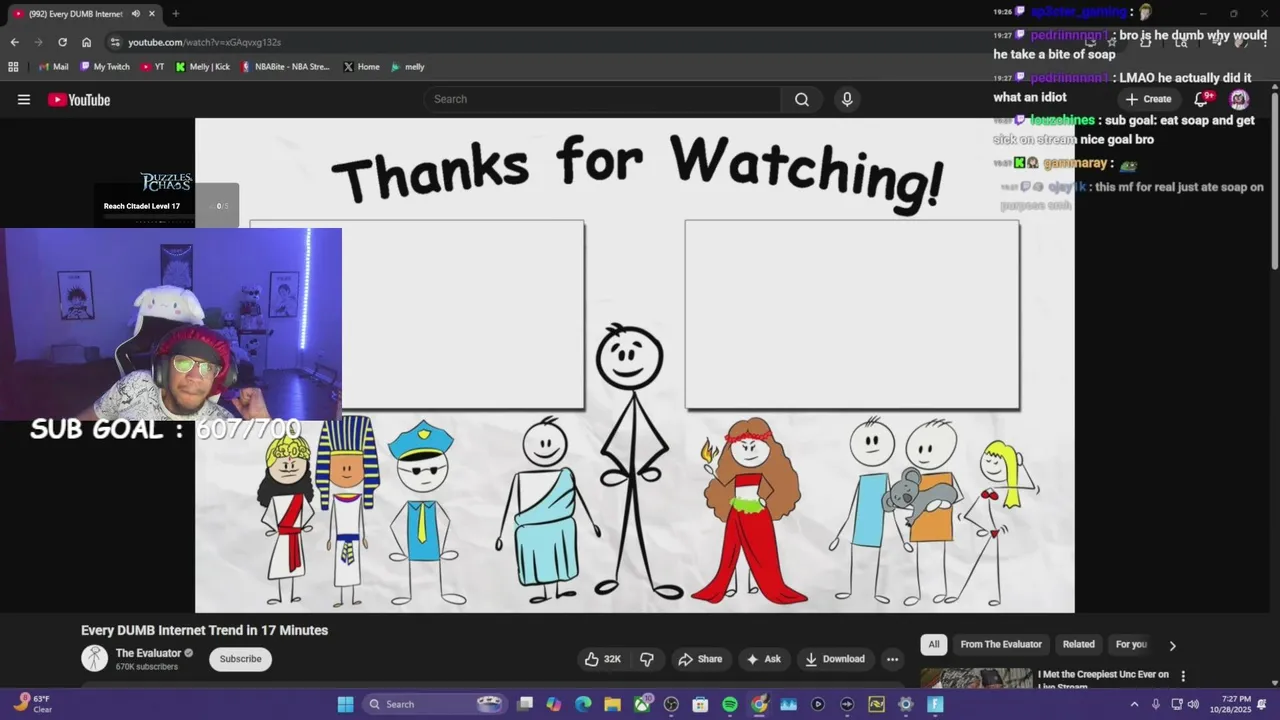Open the My Twitch bookmark
1280x720 pixels.
pos(105,67)
